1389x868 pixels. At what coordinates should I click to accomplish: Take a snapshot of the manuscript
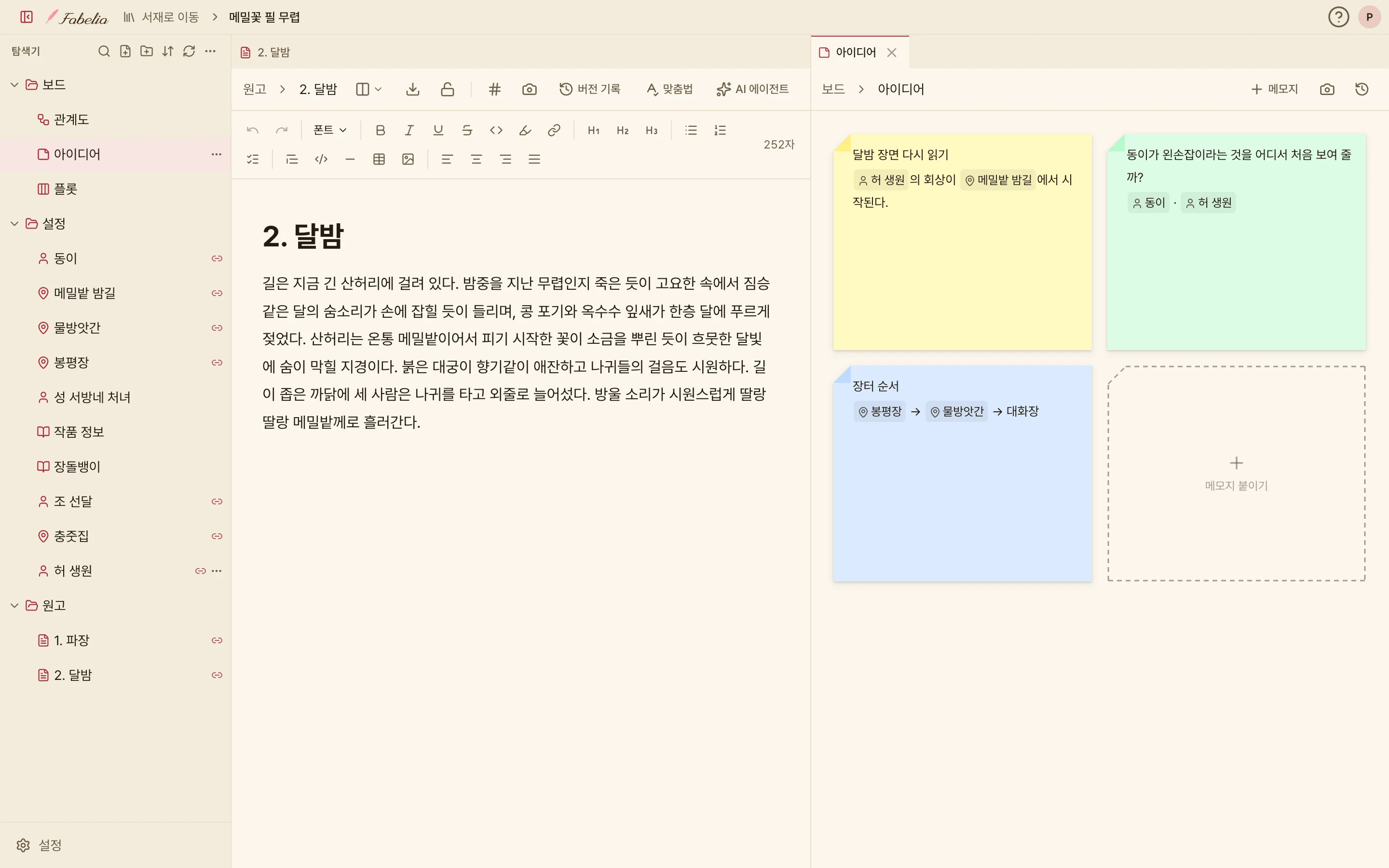click(x=529, y=89)
